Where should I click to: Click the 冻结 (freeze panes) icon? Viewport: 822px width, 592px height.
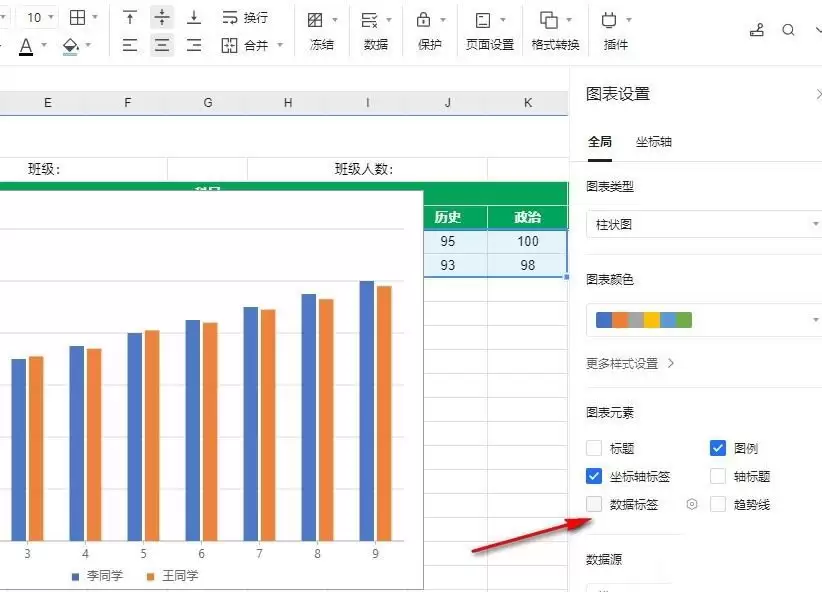pos(316,20)
